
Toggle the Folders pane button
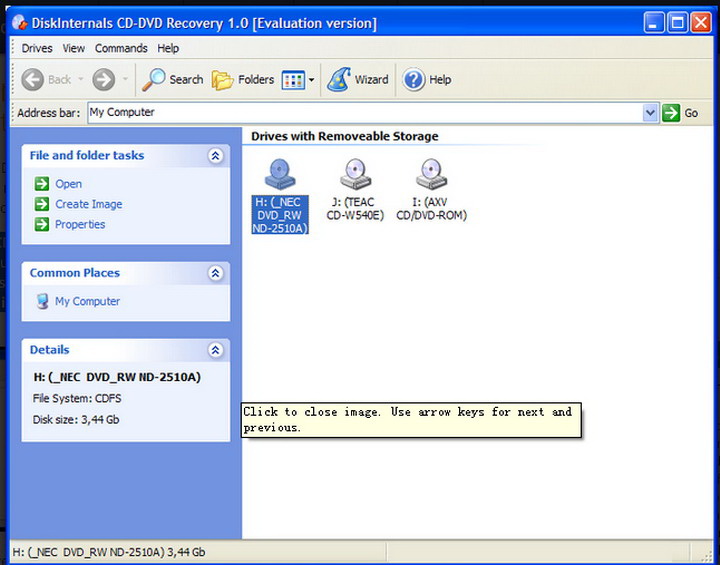tap(242, 80)
